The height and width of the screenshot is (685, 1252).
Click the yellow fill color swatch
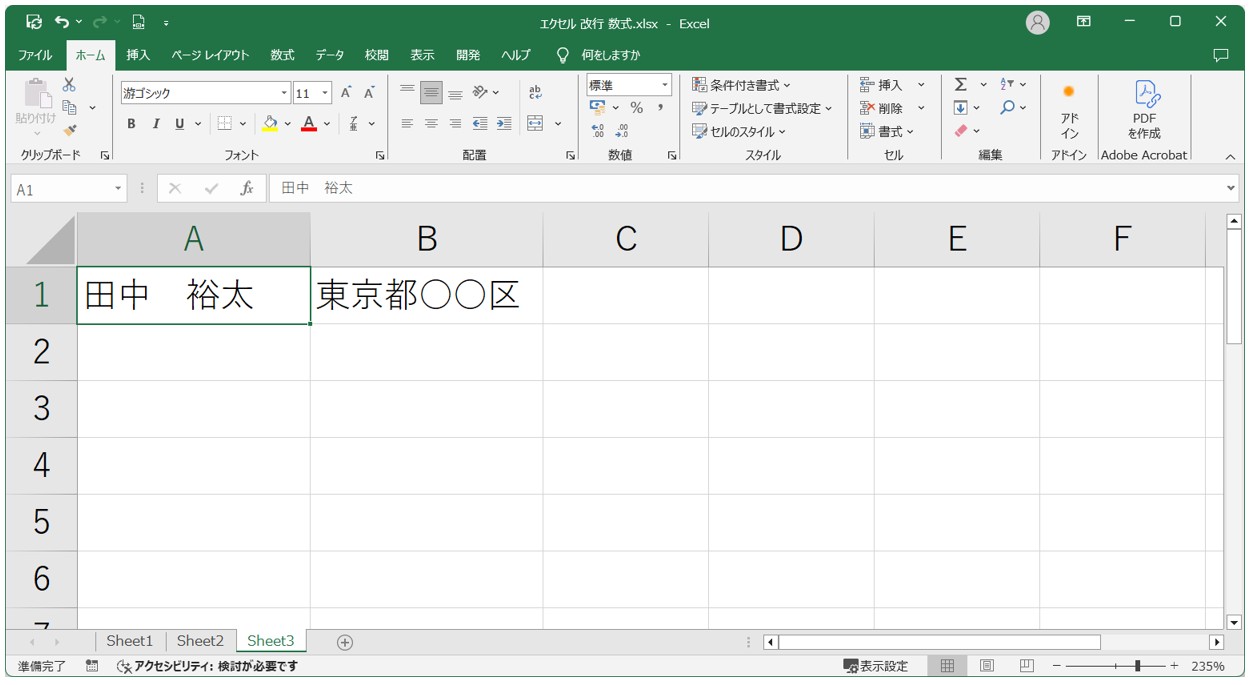click(269, 124)
